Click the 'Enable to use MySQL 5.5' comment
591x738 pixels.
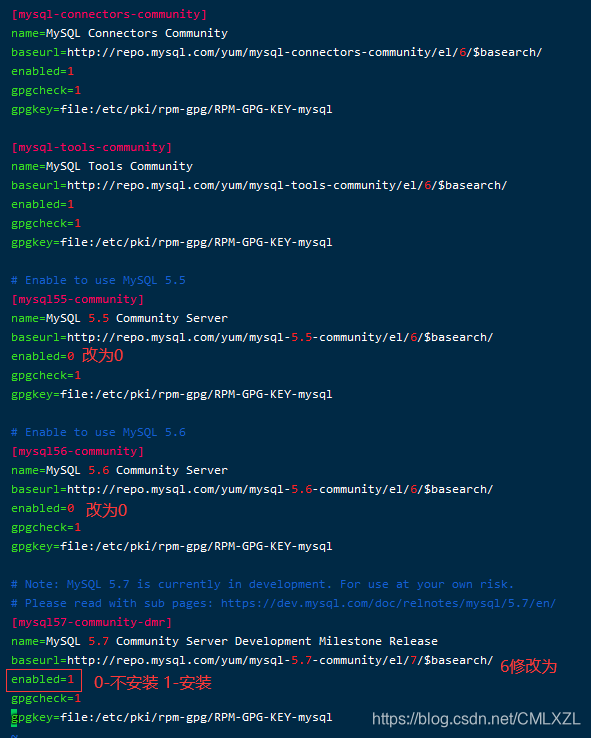(98, 281)
